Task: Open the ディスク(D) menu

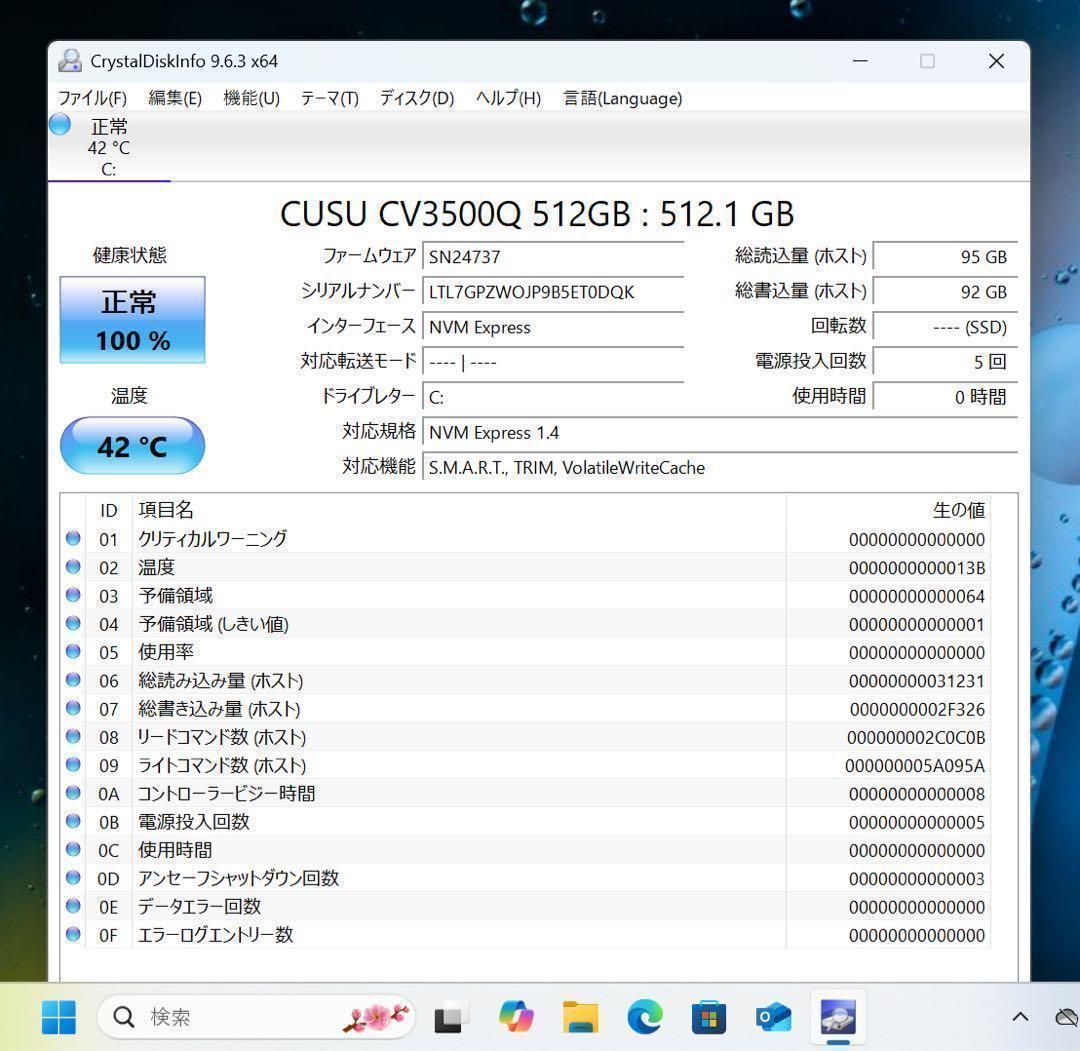Action: click(415, 98)
